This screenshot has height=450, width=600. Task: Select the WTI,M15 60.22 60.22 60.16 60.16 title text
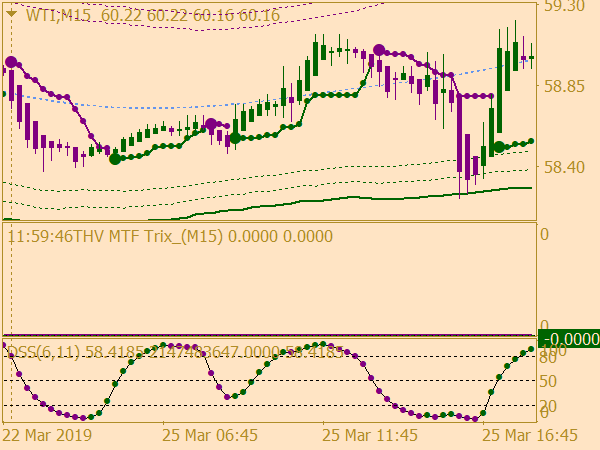(x=153, y=16)
